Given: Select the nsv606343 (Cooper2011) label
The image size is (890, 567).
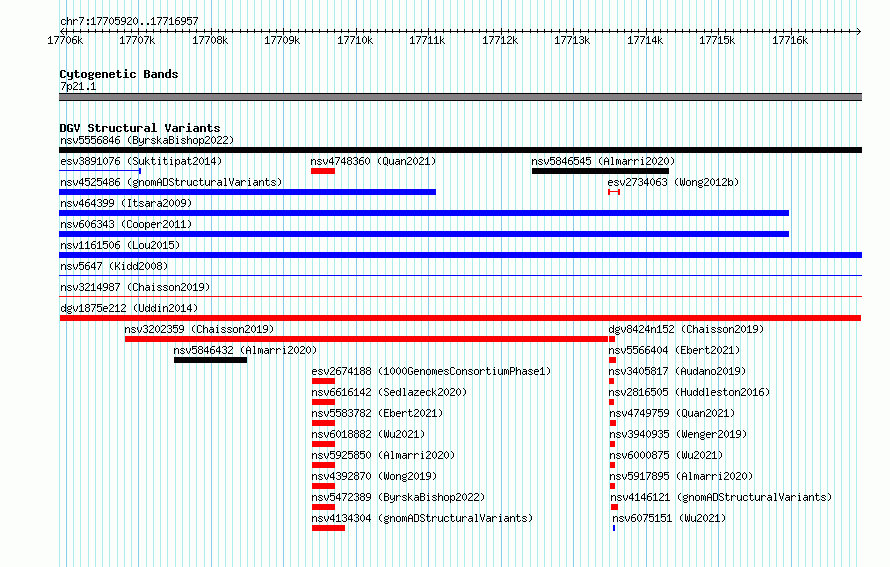Looking at the screenshot, I should click(126, 224).
